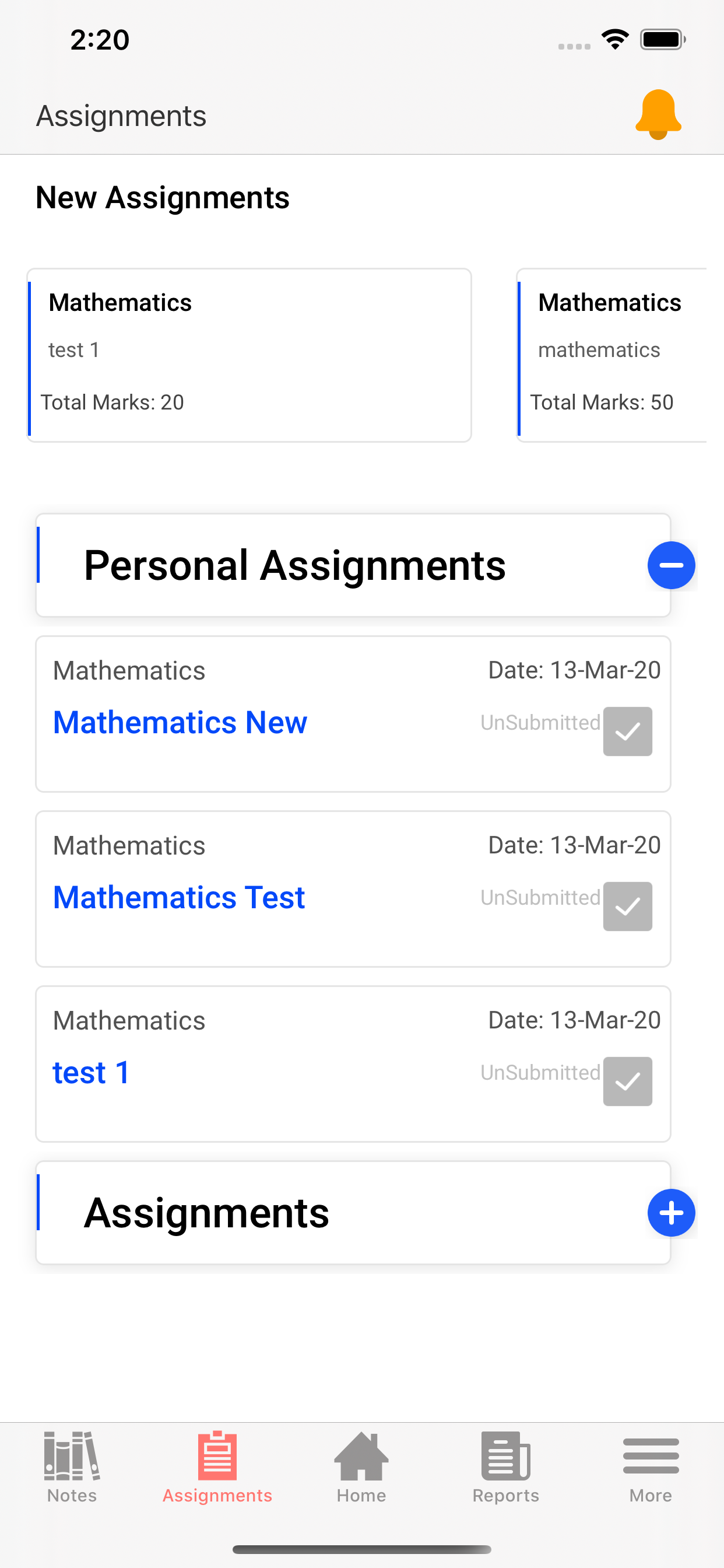Screen dimensions: 724x1568
Task: Tap the Personal Assignments section header
Action: 294,565
